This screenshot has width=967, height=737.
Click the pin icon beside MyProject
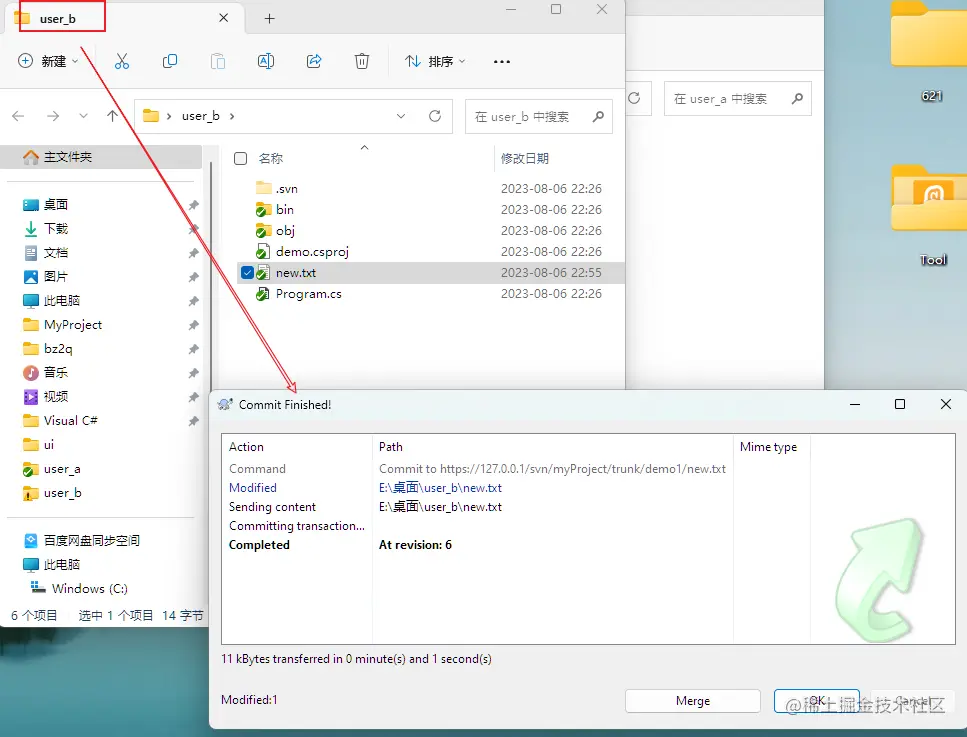coord(194,325)
